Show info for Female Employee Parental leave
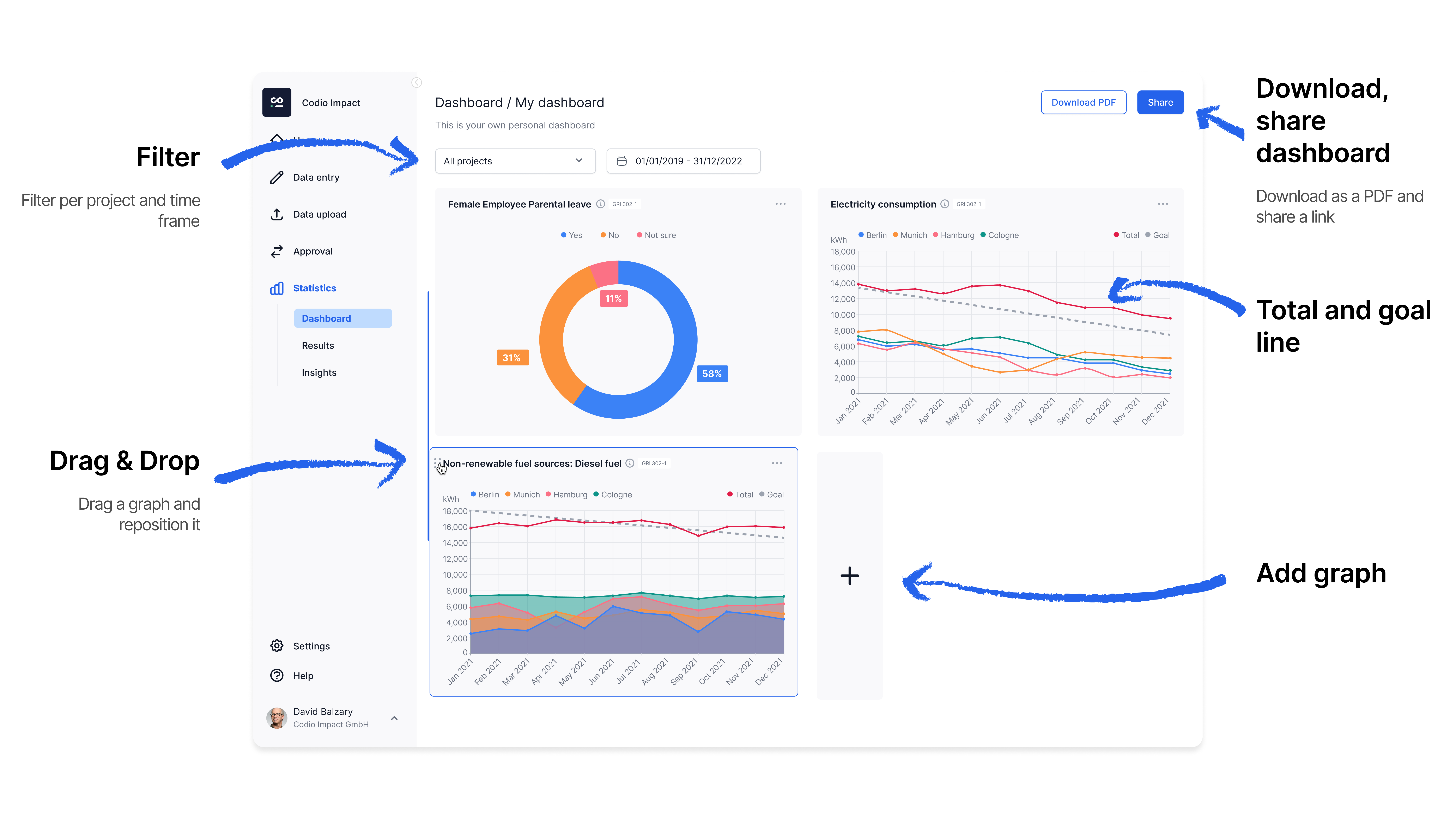Image resolution: width=1456 pixels, height=819 pixels. [x=600, y=204]
